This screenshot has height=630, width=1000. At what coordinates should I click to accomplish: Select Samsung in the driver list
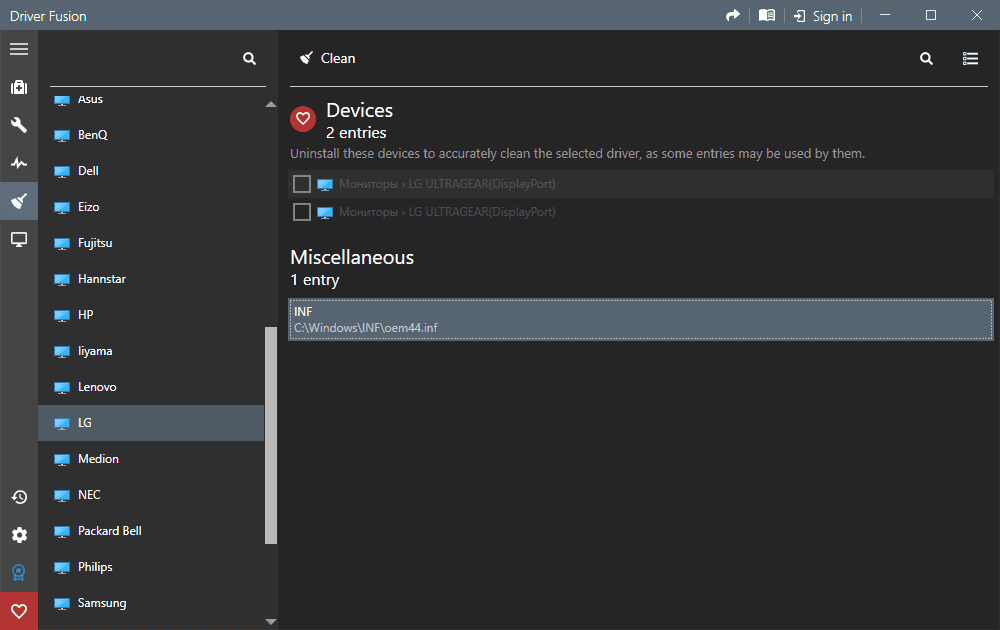[x=102, y=603]
